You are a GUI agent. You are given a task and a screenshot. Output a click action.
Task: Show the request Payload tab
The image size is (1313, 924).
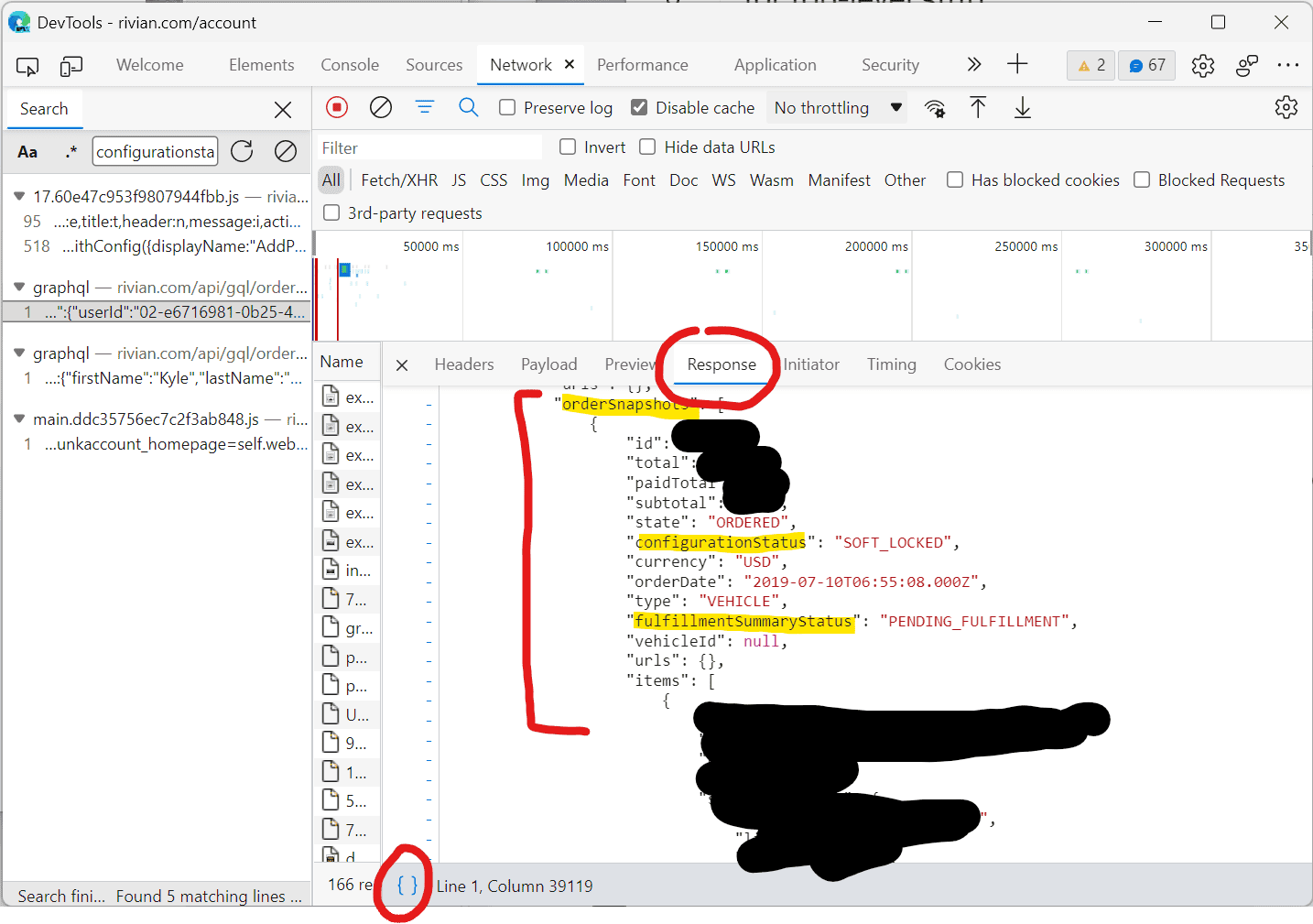click(x=549, y=364)
